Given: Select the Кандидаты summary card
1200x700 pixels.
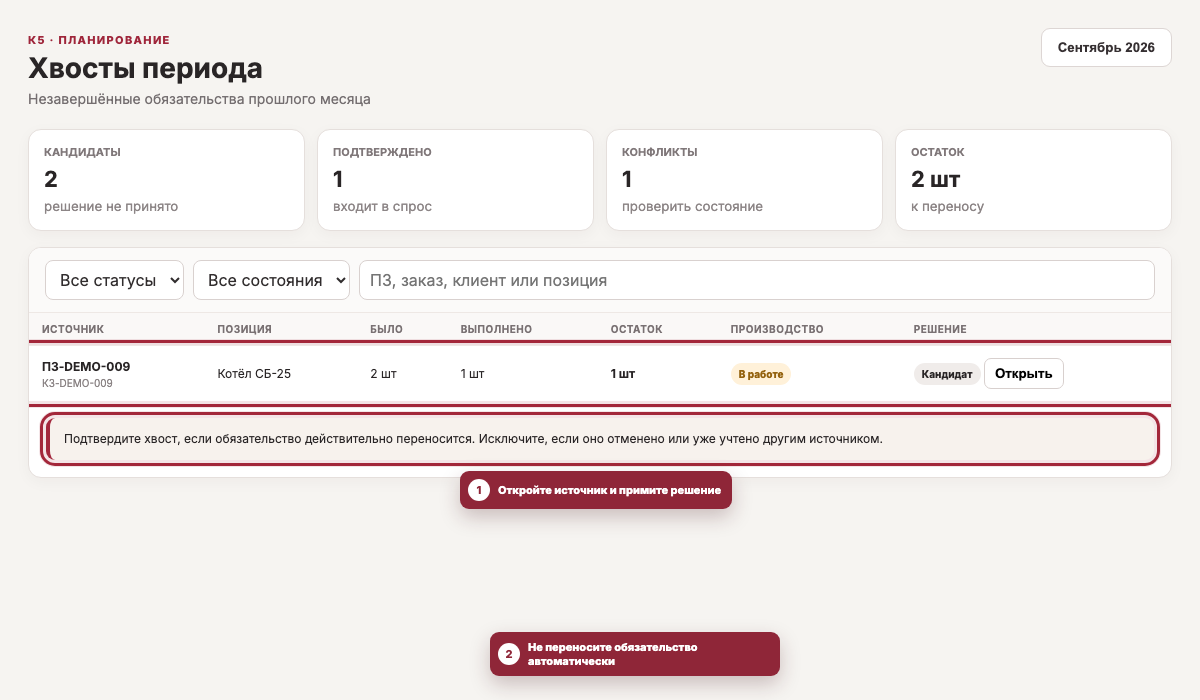Looking at the screenshot, I should (166, 180).
